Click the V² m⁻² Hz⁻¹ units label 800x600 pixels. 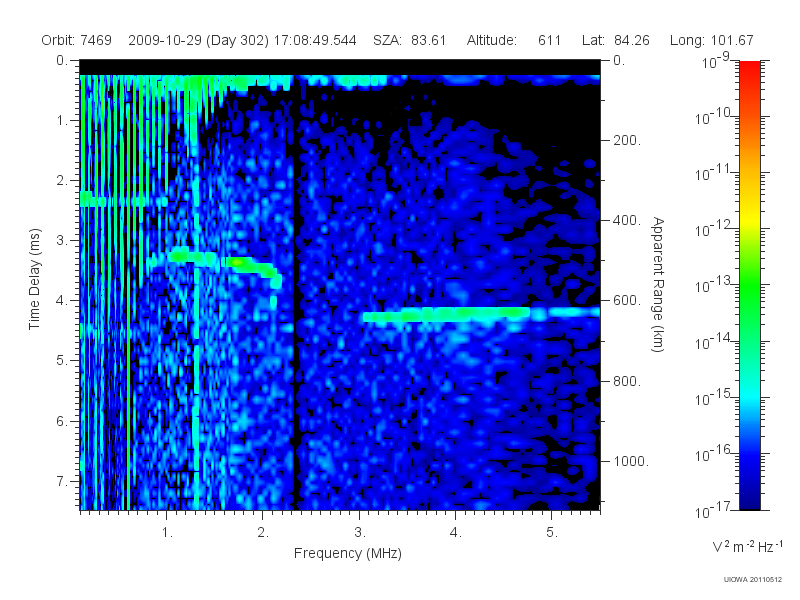pyautogui.click(x=747, y=546)
